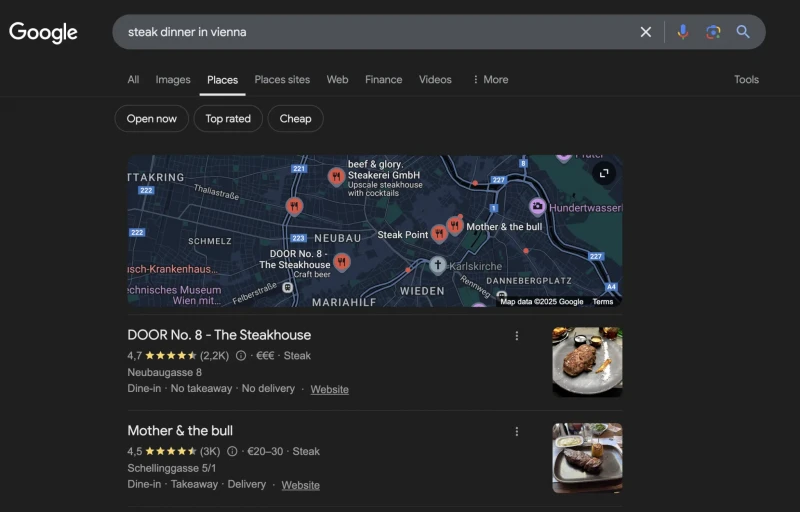The image size is (800, 512).
Task: Click the Neubaugasse 8 address text
Action: point(164,372)
